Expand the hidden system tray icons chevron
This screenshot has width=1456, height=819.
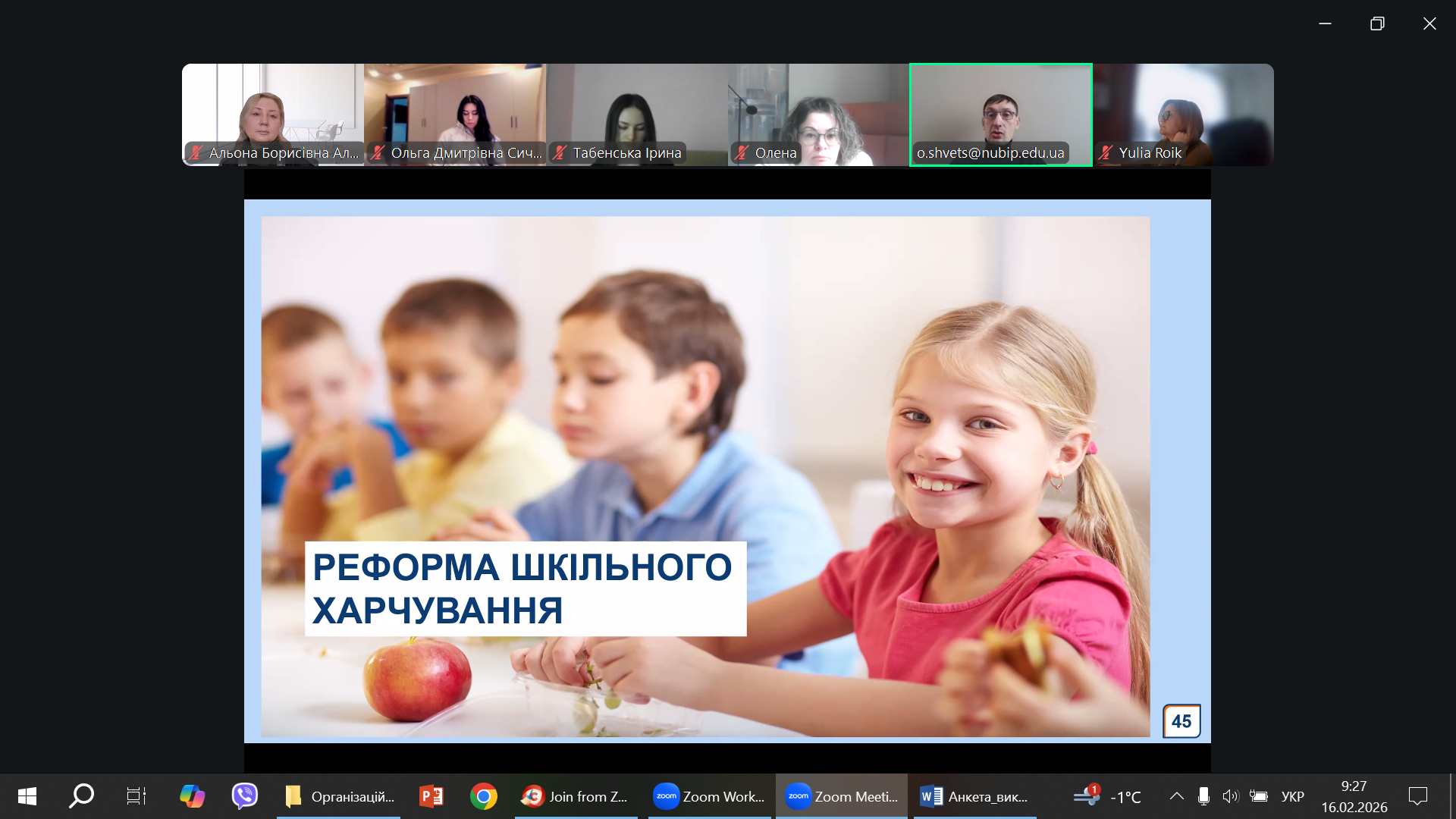(x=1176, y=796)
